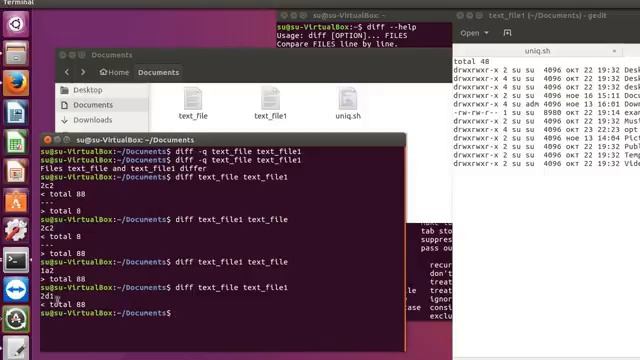The height and width of the screenshot is (360, 640).
Task: Open LibreOffice Impress from the dock
Action: (16, 172)
